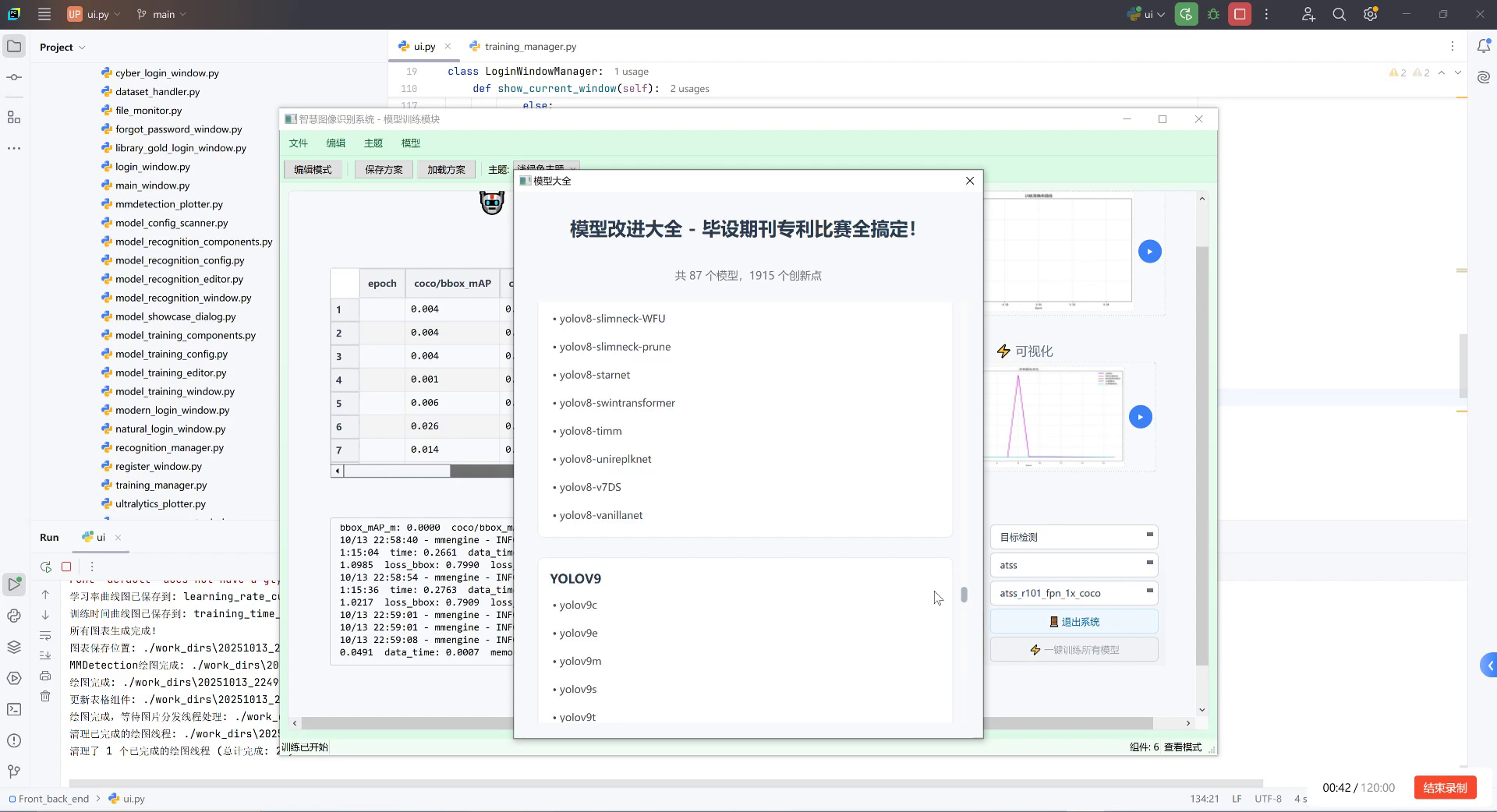Screen dimensions: 1497x812
Task: Open the Code With Me add-user icon
Action: [1308, 14]
